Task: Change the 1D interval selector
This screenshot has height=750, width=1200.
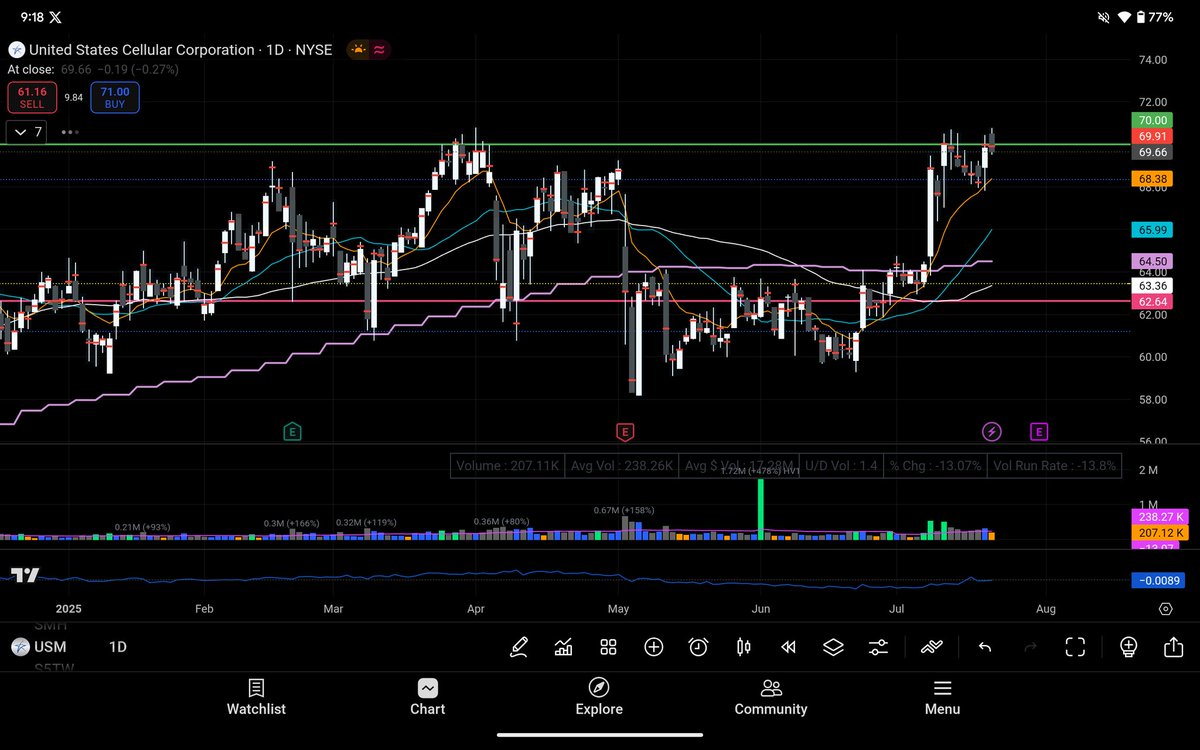Action: (118, 647)
